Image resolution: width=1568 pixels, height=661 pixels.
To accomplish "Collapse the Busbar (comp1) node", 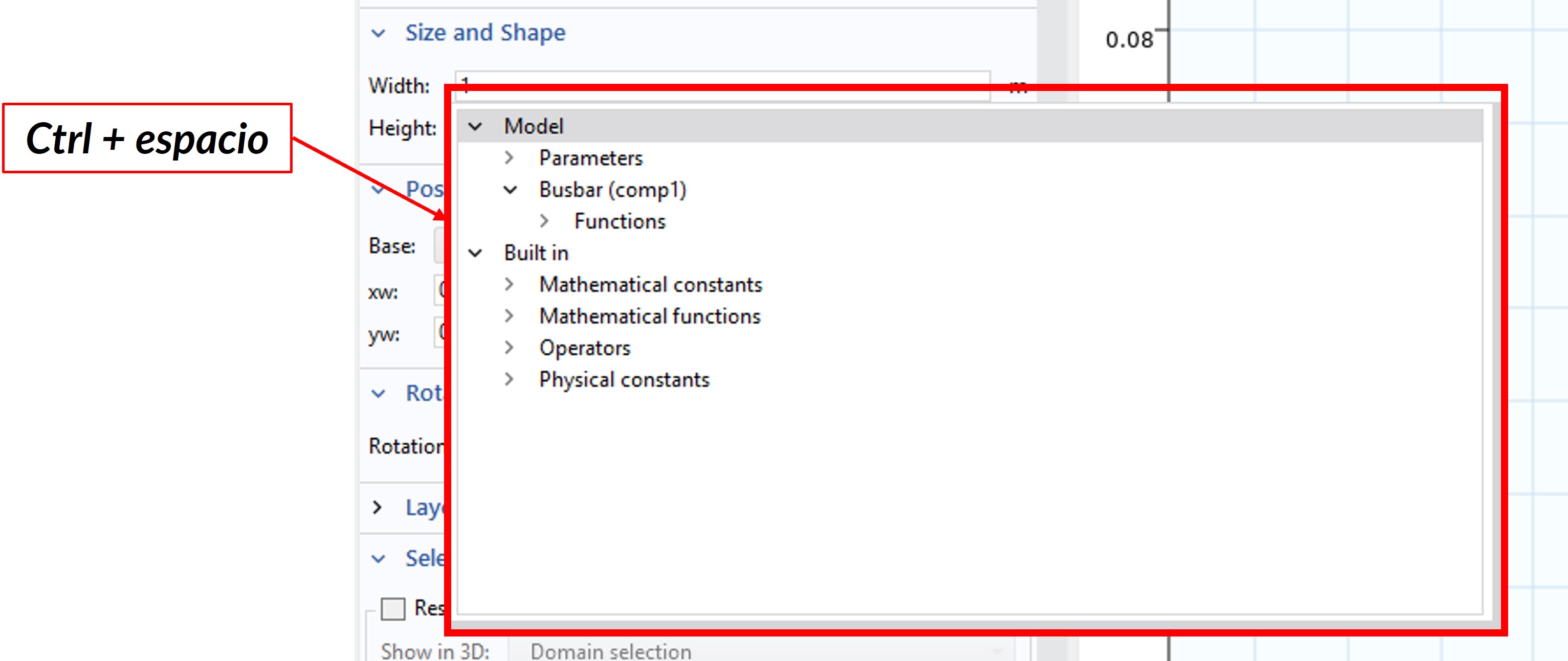I will (510, 190).
